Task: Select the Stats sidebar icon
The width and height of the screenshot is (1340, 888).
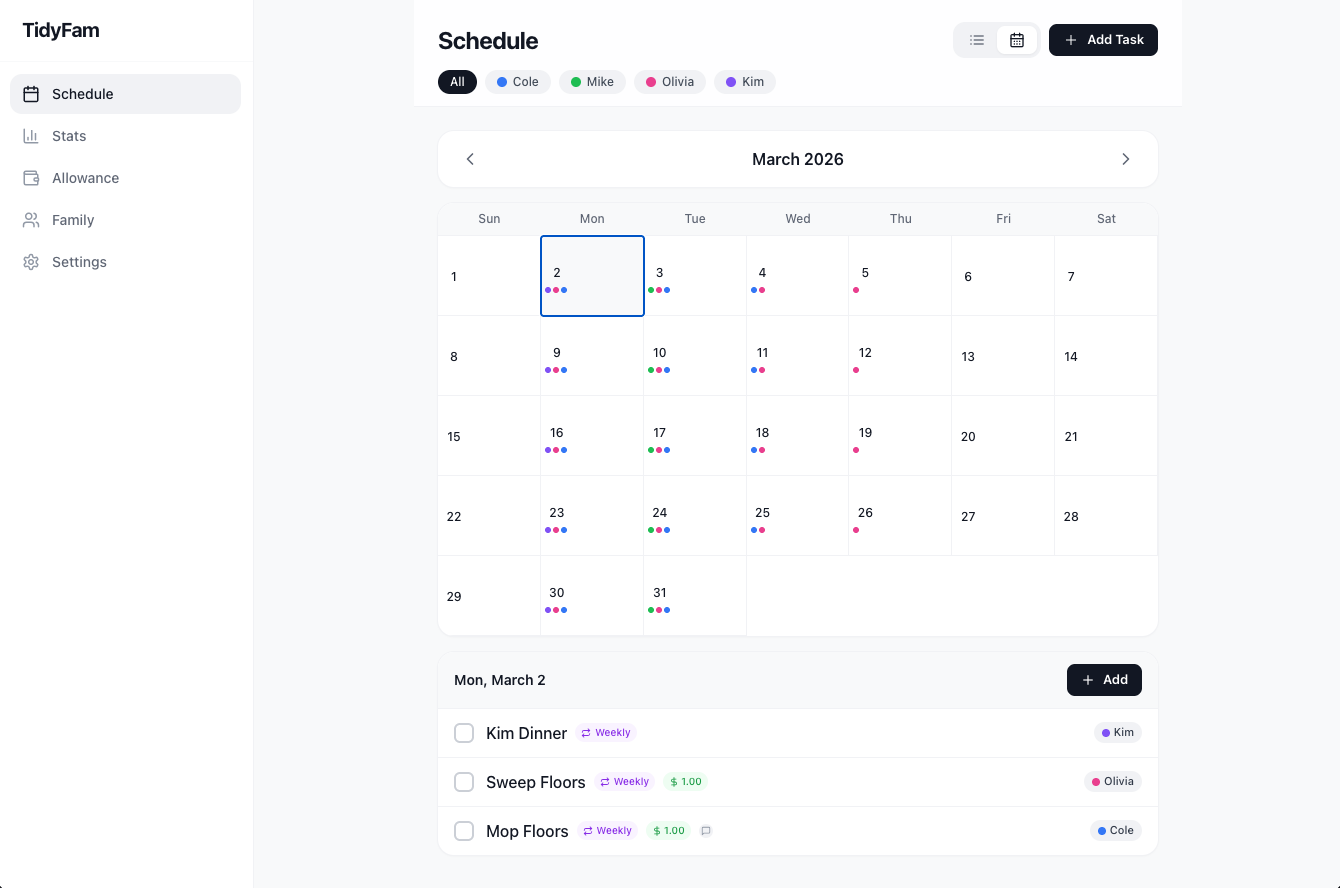Action: click(31, 136)
